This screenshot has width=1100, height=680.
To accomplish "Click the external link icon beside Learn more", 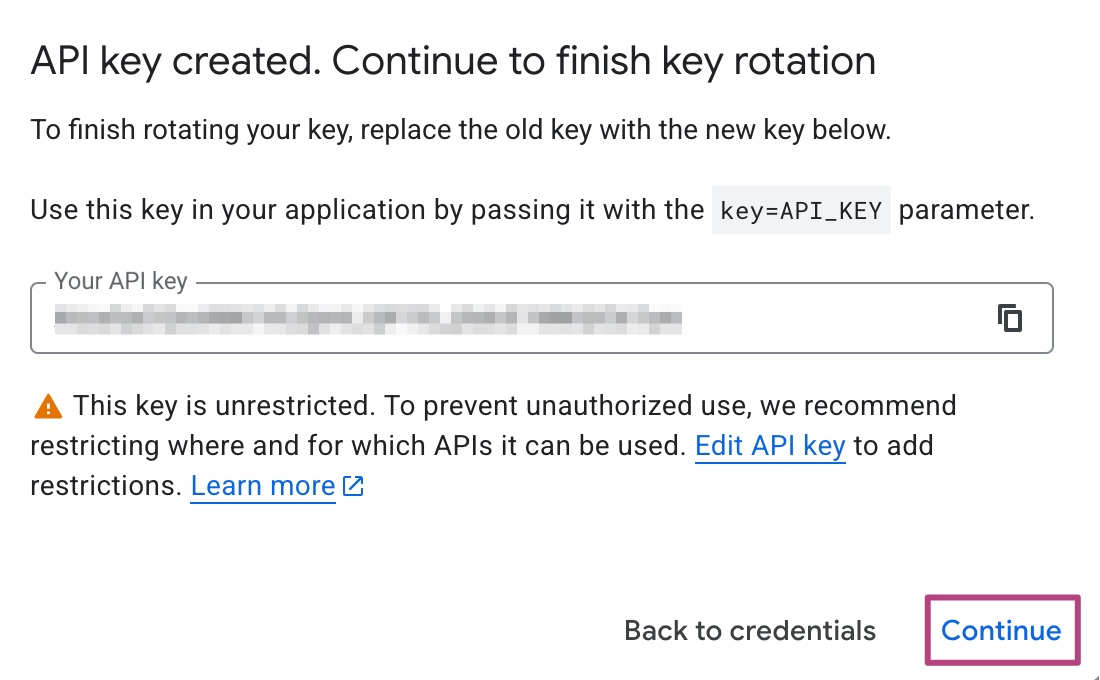I will tap(353, 487).
